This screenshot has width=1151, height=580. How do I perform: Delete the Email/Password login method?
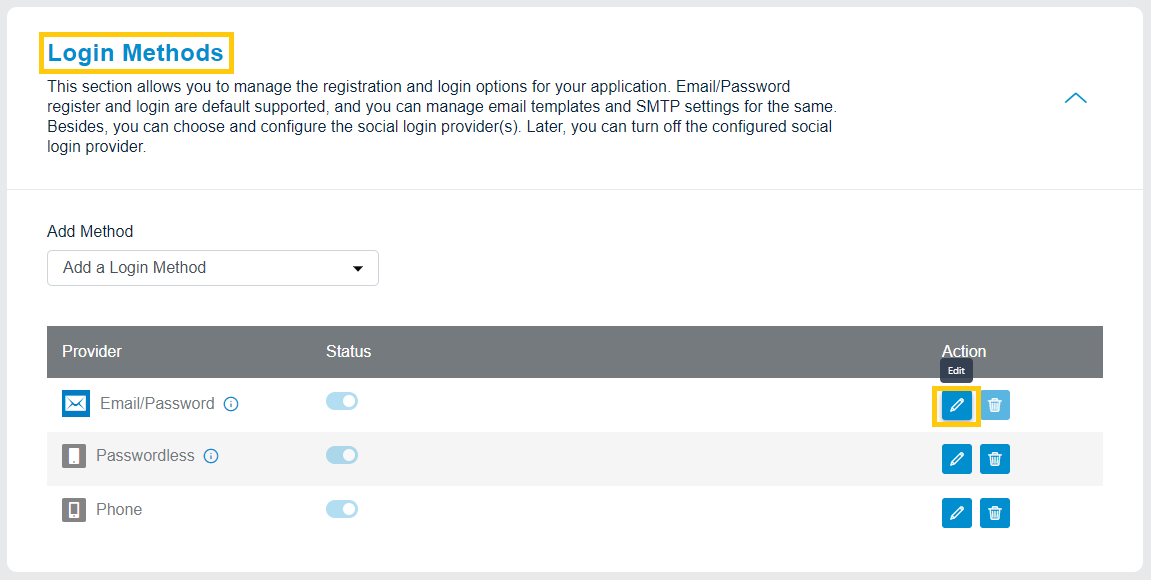click(x=994, y=405)
